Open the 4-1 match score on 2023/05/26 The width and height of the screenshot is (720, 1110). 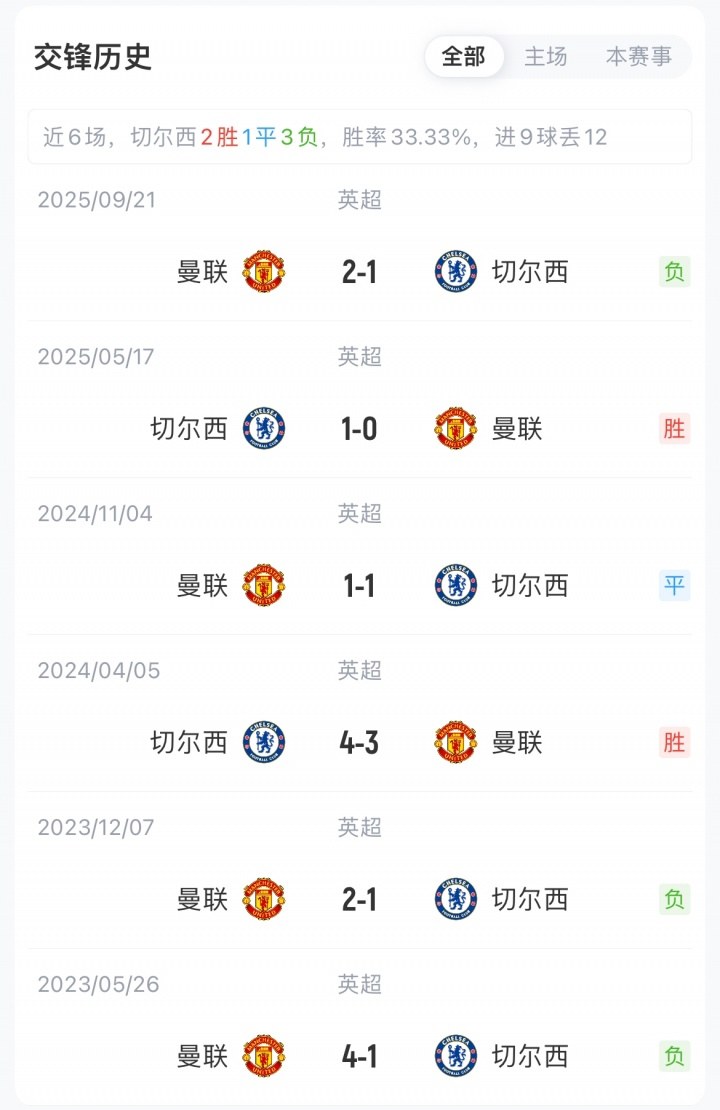pos(359,1056)
